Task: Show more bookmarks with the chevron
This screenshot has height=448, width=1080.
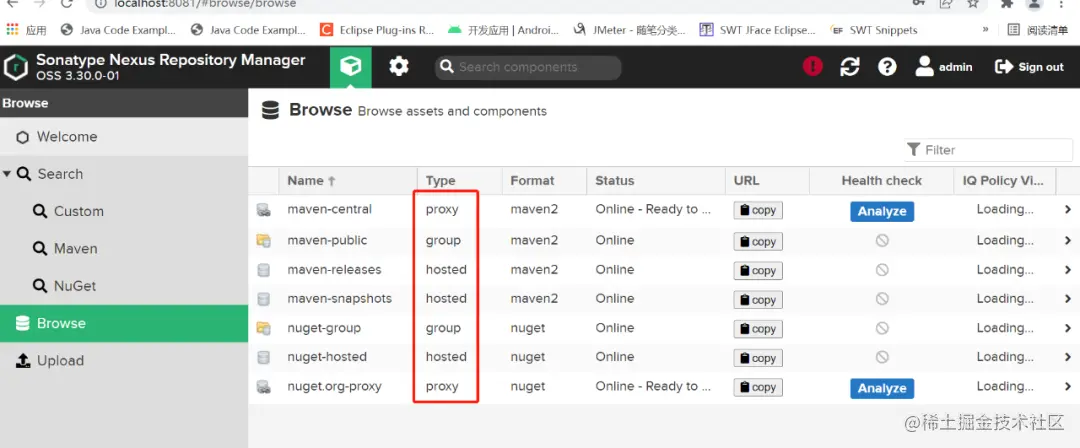Action: (x=986, y=30)
